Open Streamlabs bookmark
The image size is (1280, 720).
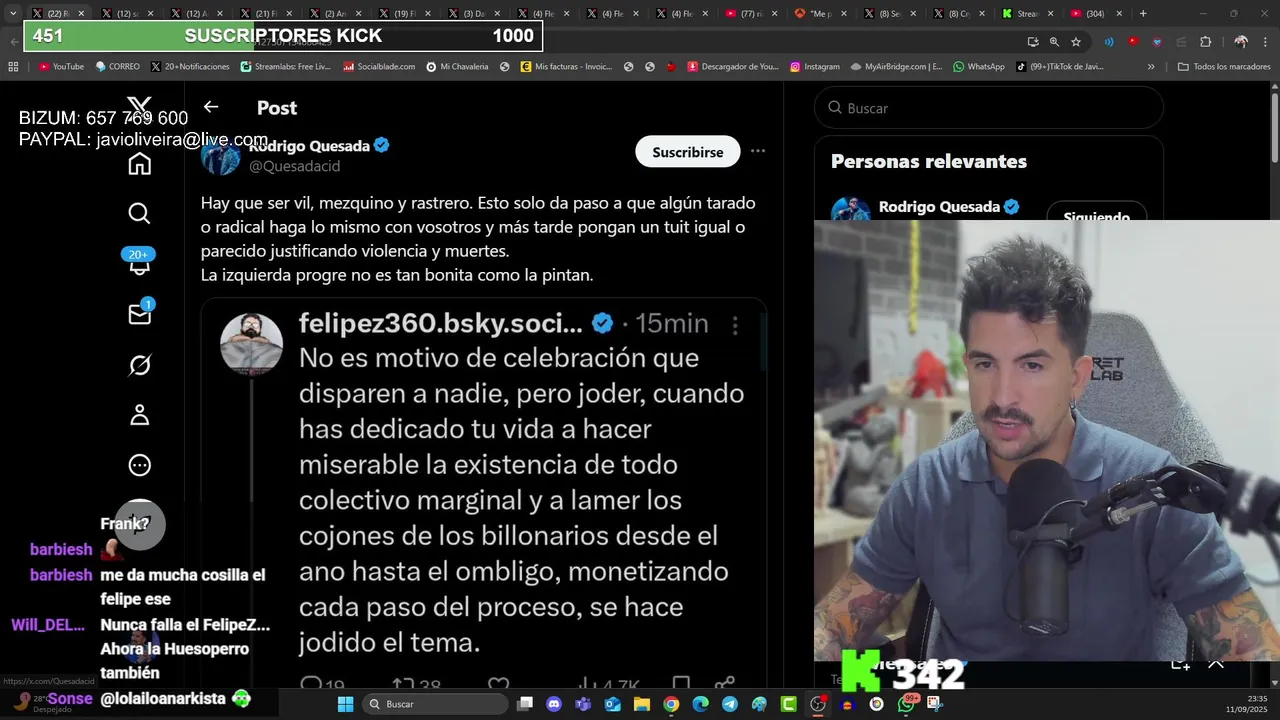click(x=285, y=66)
